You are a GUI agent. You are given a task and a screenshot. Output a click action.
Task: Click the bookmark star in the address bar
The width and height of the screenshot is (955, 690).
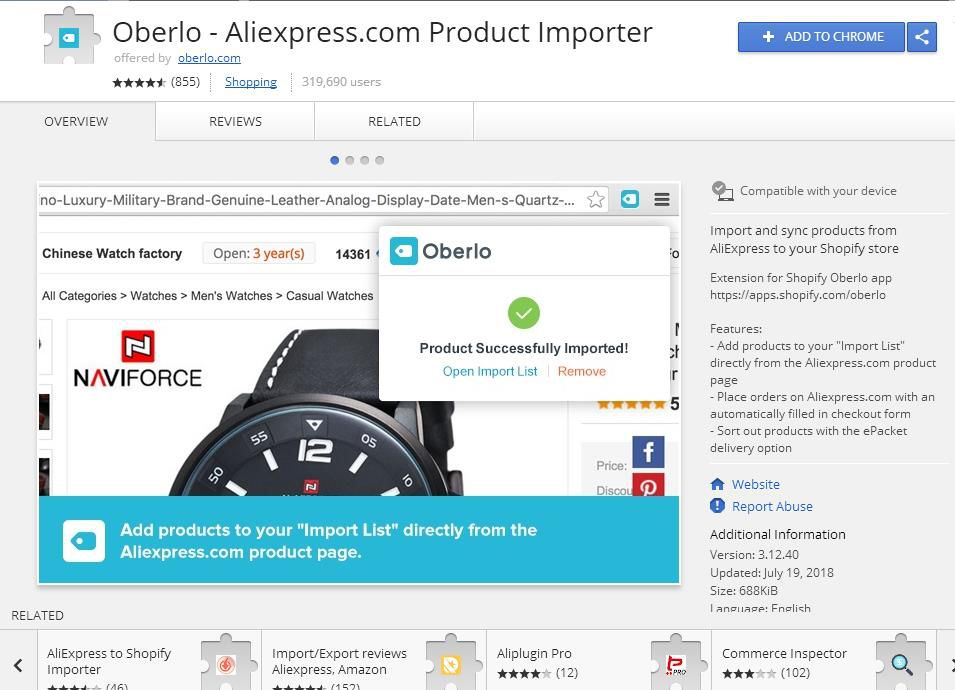[x=596, y=200]
